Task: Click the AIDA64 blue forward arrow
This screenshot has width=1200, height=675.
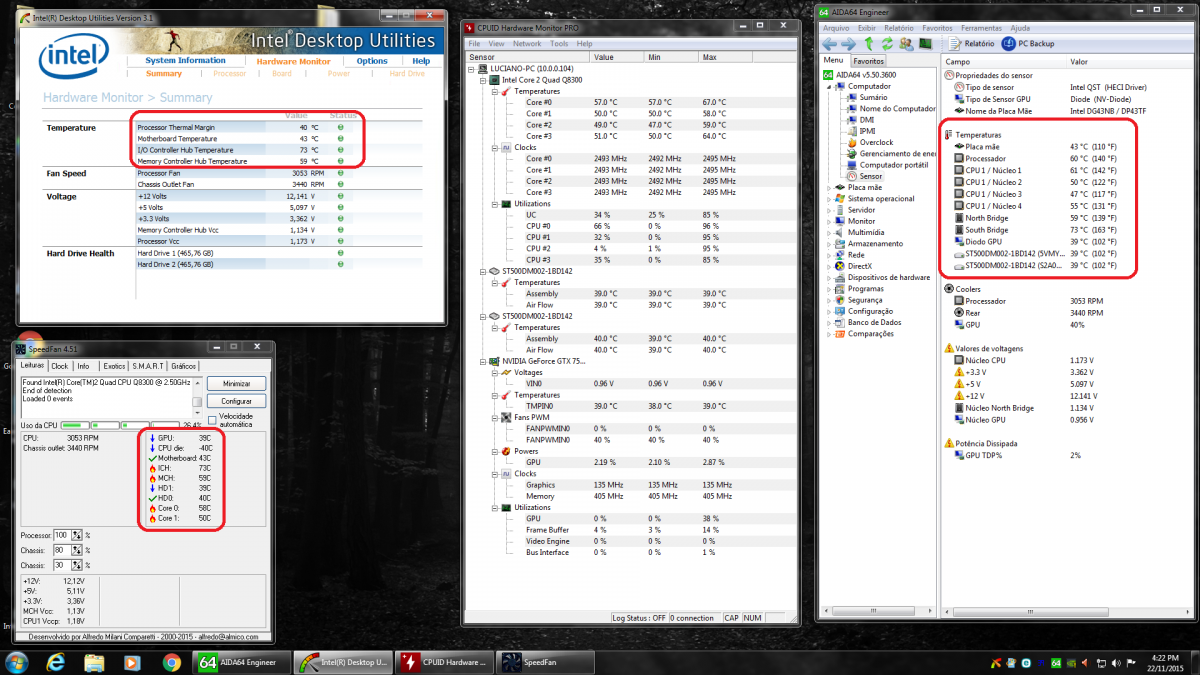Action: [848, 44]
